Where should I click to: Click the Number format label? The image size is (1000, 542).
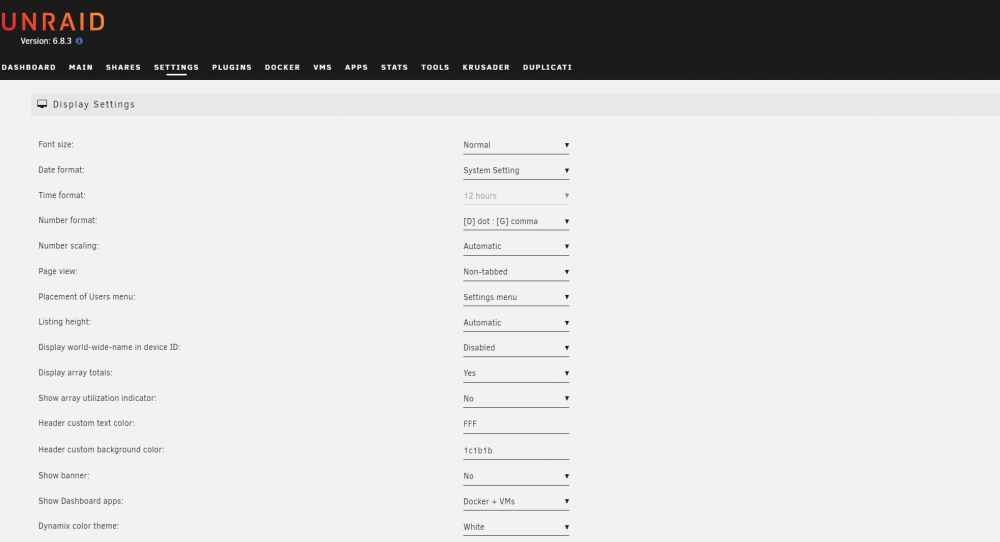(x=68, y=220)
